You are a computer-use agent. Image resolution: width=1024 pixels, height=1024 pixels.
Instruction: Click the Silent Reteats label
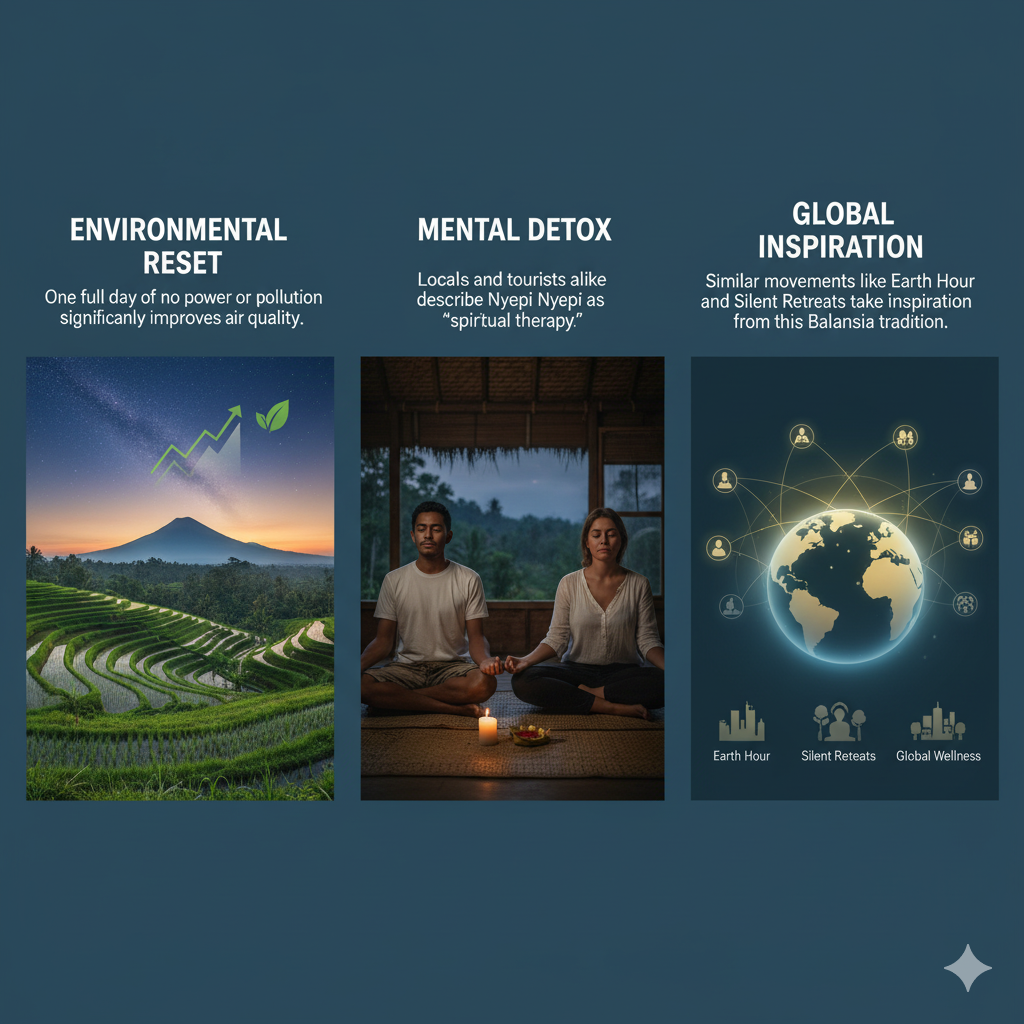click(x=839, y=756)
